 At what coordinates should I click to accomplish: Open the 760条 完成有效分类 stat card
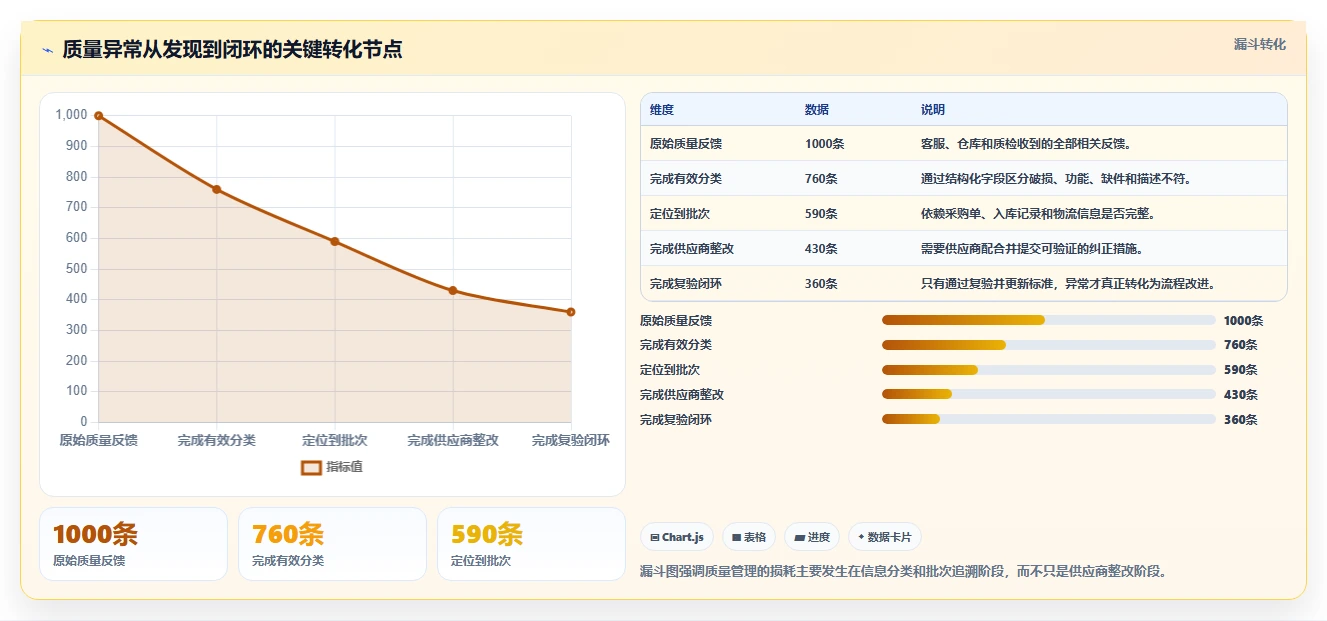pyautogui.click(x=332, y=544)
